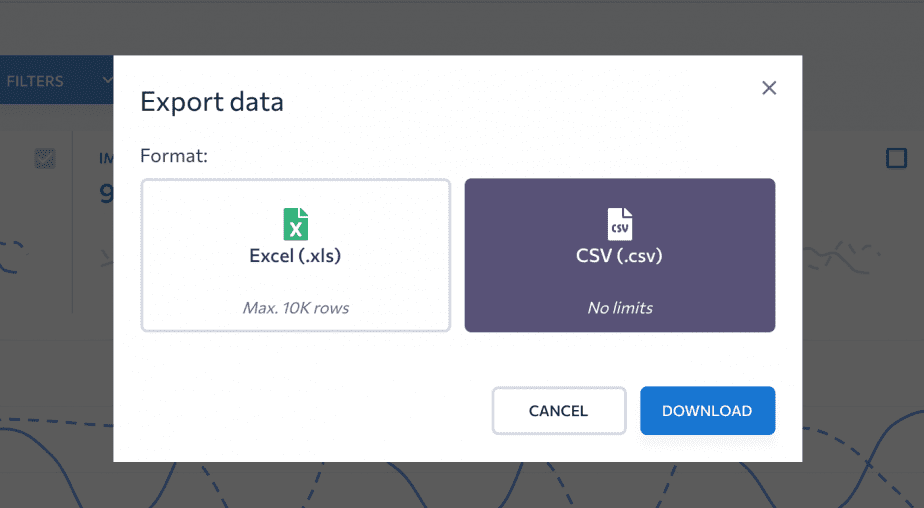Screen dimensions: 924x508
Task: Click the partially hidden "9" metric number
Action: tap(106, 193)
